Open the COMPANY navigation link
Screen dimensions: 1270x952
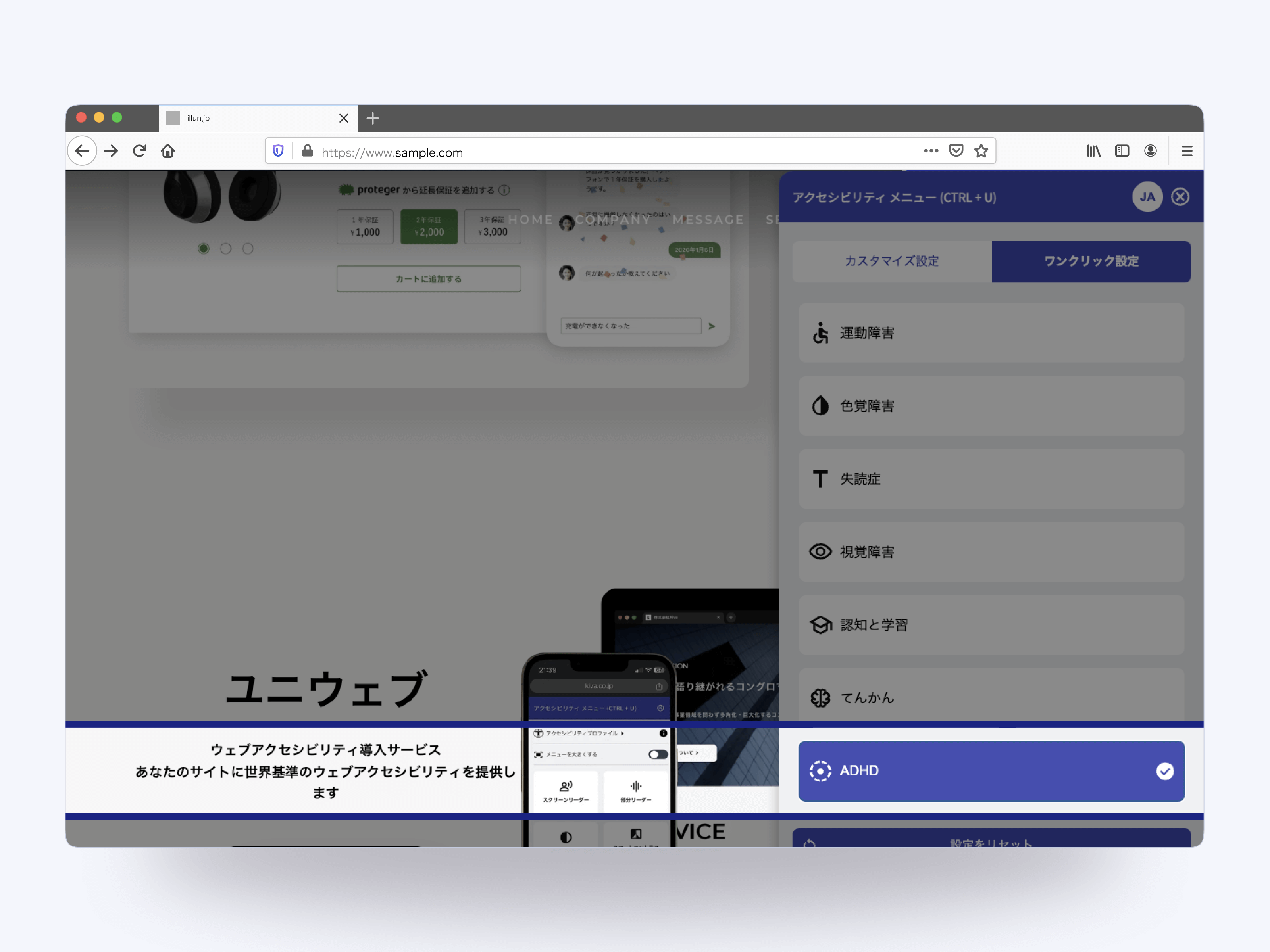[x=613, y=219]
